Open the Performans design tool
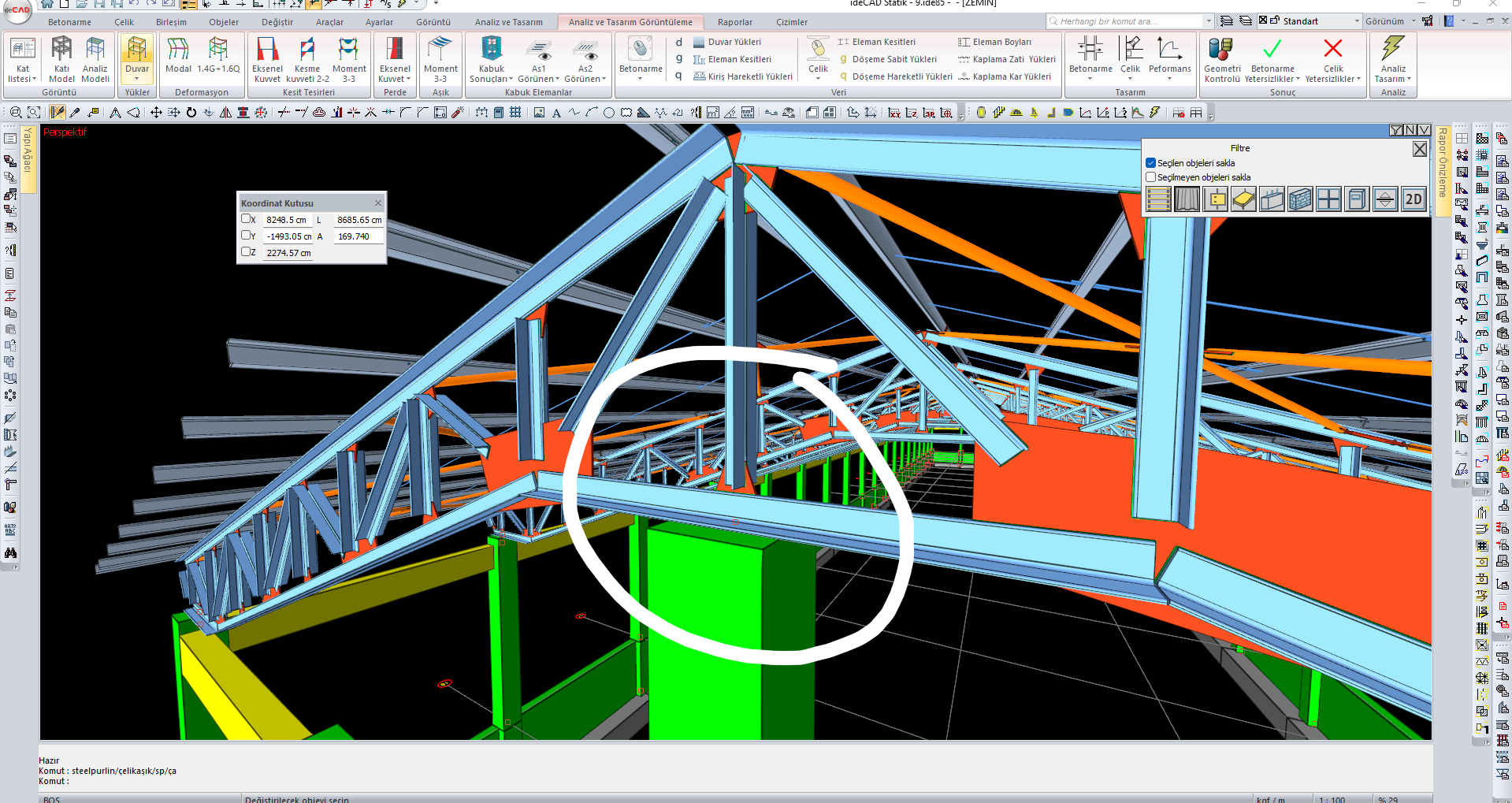This screenshot has height=803, width=1512. tap(1169, 59)
